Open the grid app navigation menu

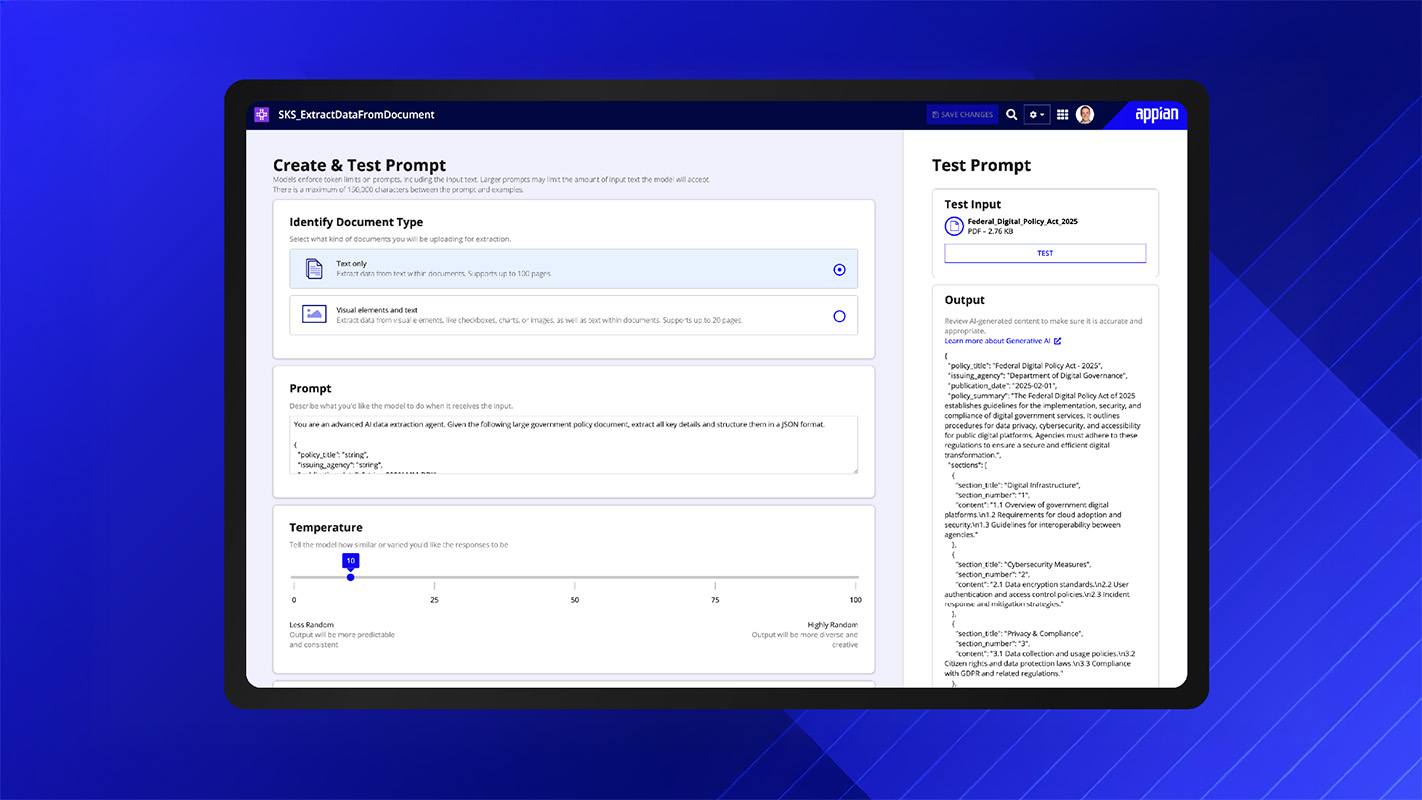point(1062,115)
